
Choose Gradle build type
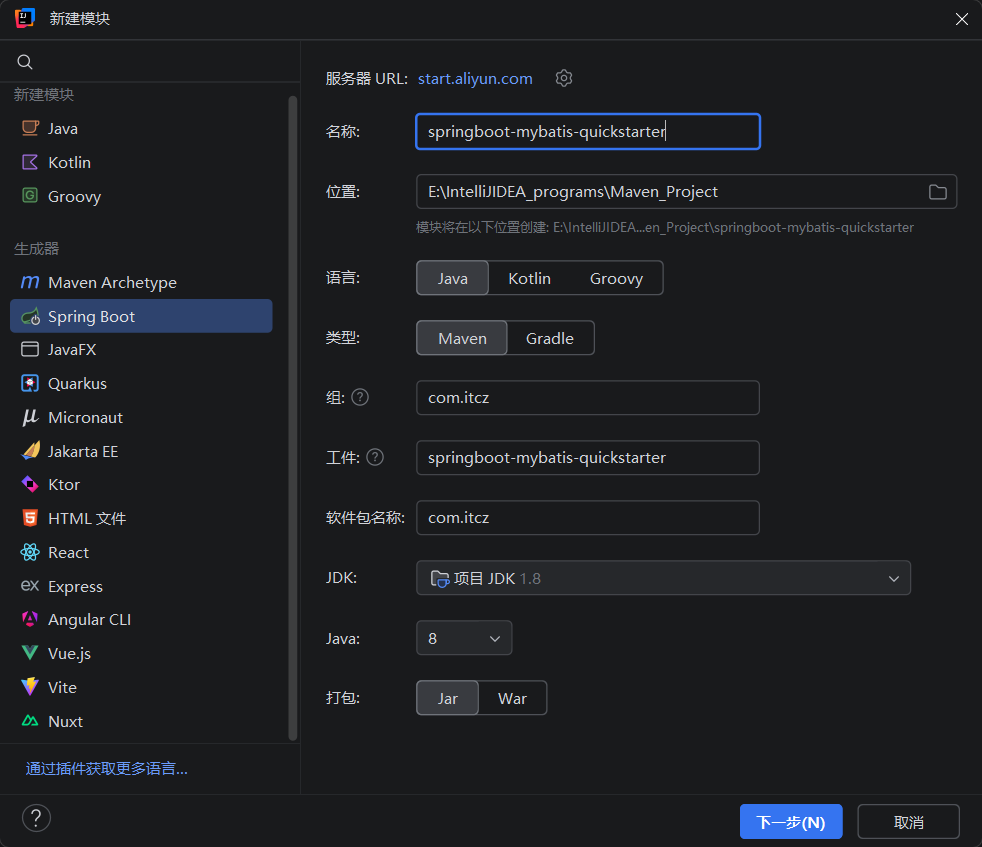550,338
